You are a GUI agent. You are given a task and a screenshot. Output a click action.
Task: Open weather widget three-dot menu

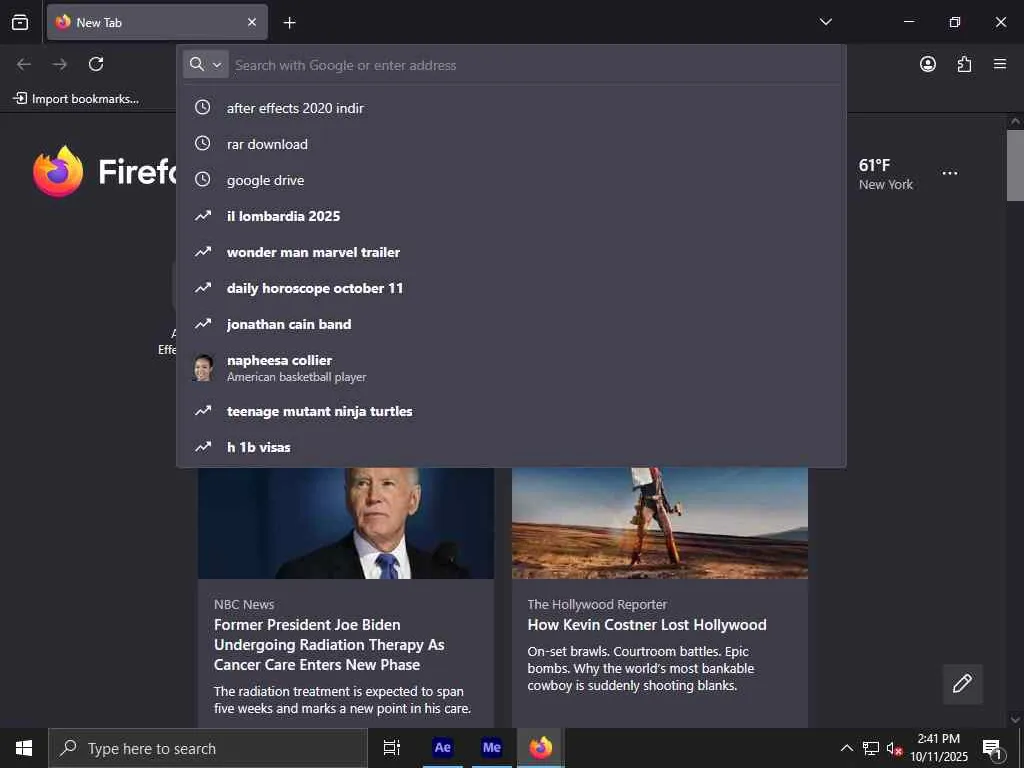coord(950,173)
